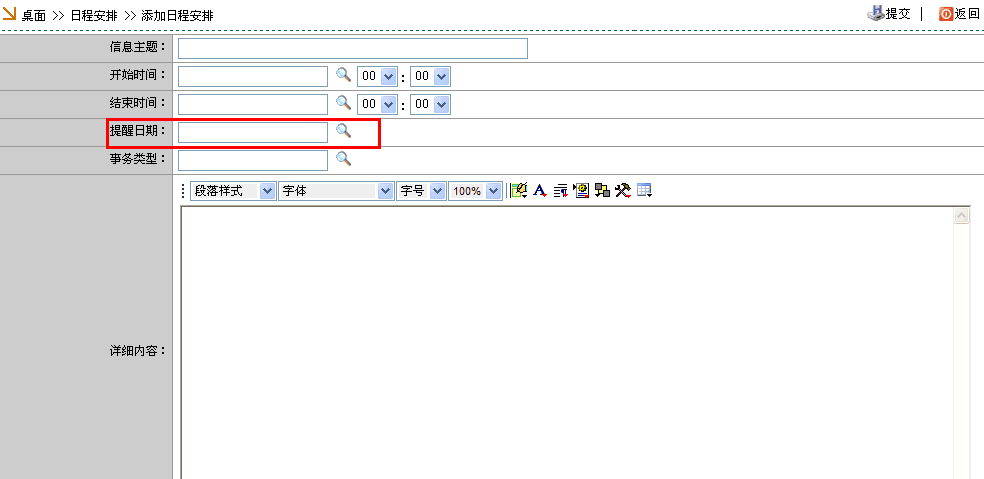This screenshot has width=984, height=479.
Task: Go to 桌面 in breadcrumb
Action: point(34,16)
